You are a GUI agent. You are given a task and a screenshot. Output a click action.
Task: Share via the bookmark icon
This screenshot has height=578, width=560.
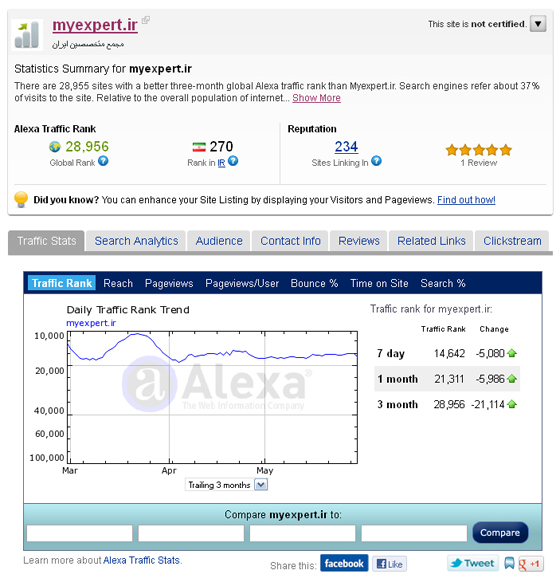click(509, 563)
